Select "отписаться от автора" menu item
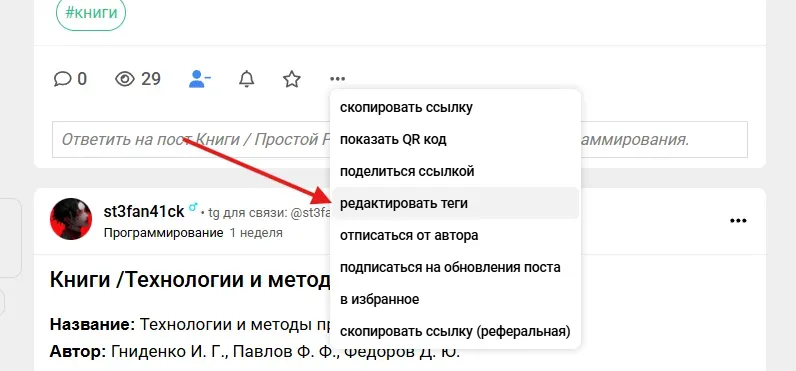Image resolution: width=796 pixels, height=371 pixels. point(455,235)
